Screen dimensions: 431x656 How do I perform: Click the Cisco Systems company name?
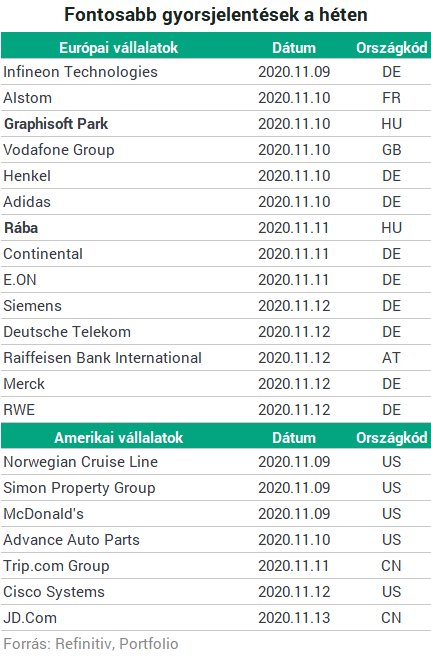(x=54, y=592)
